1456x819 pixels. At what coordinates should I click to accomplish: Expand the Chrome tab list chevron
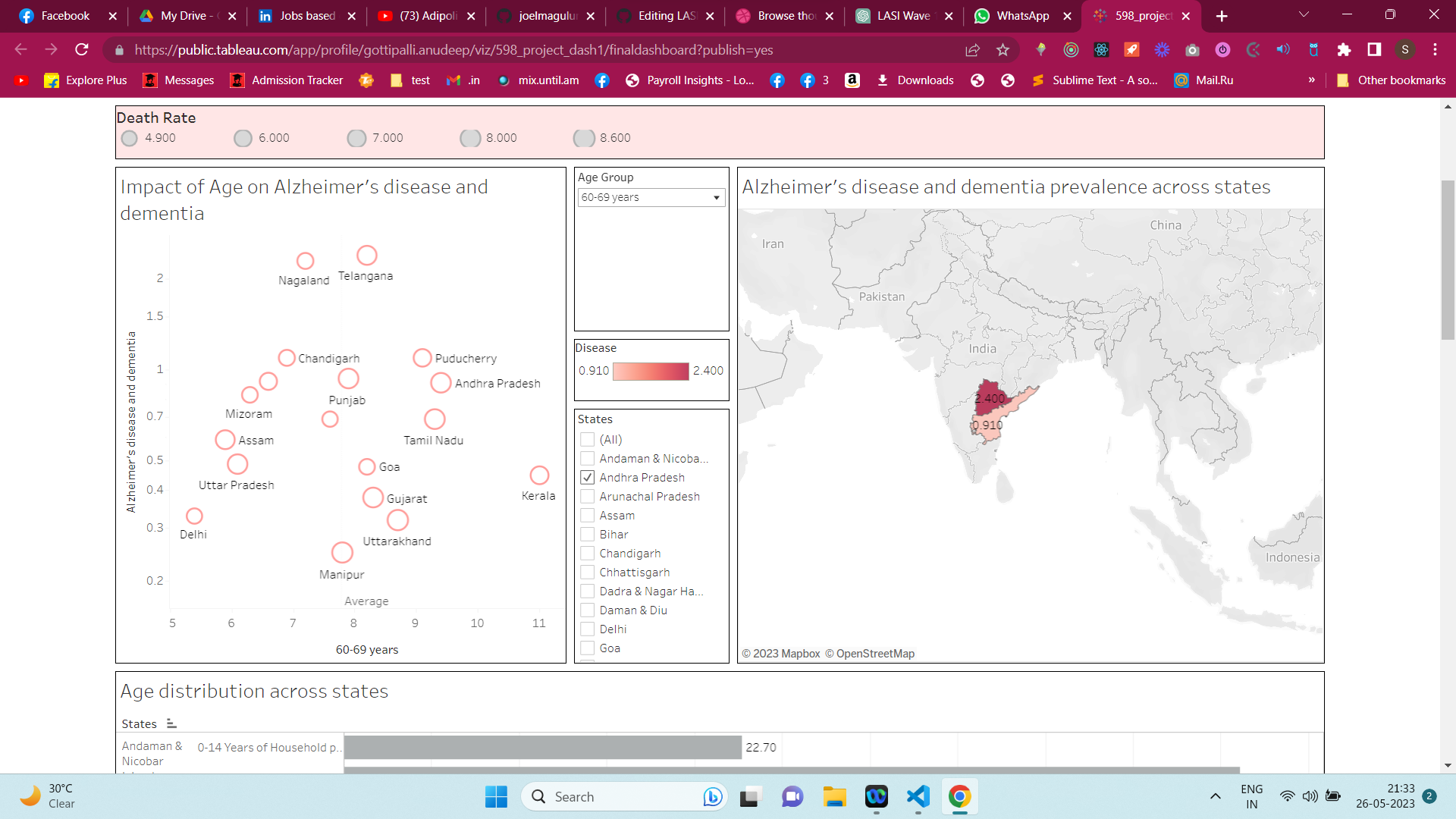click(1304, 15)
